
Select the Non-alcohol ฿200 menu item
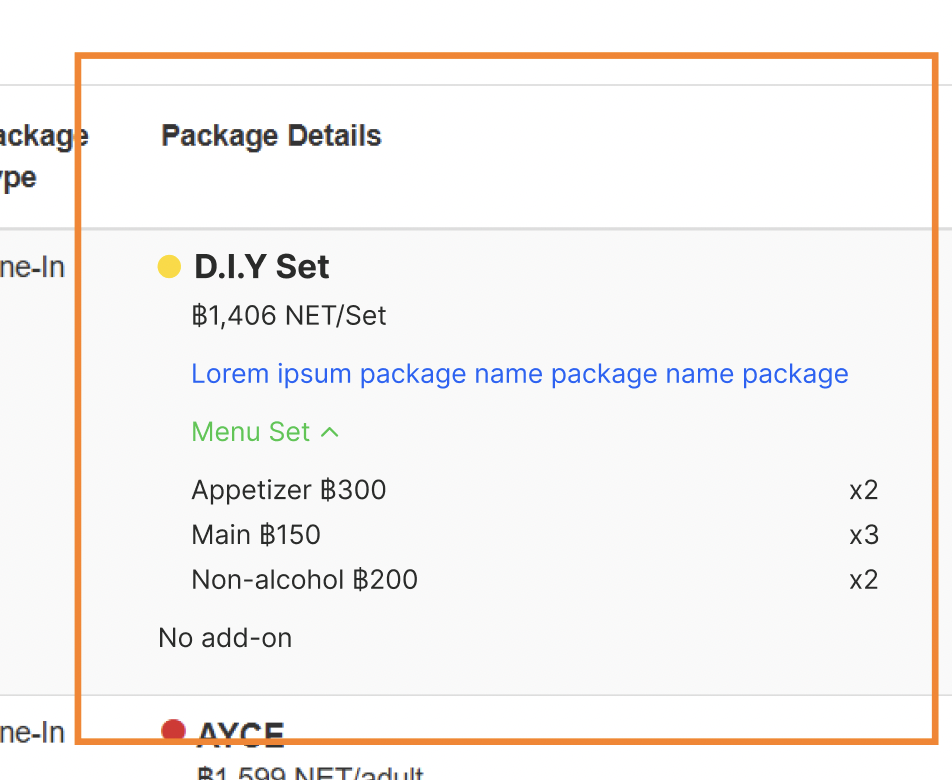pos(304,580)
